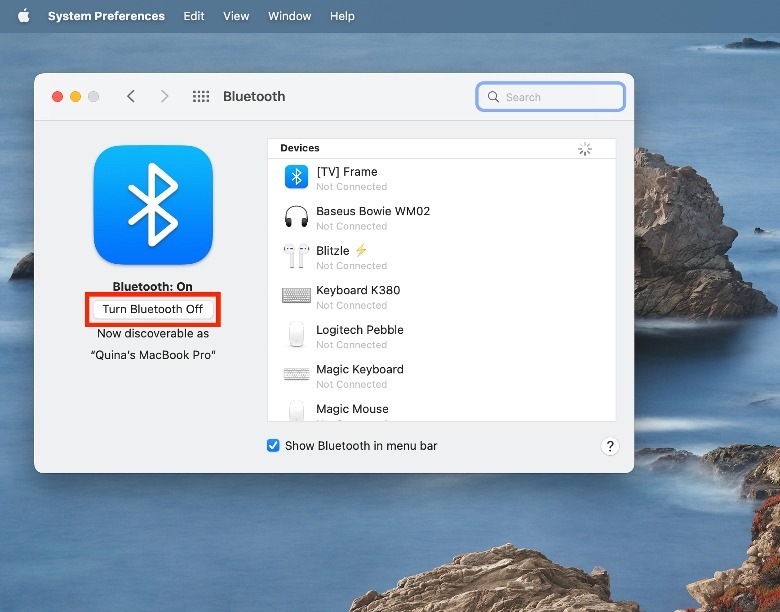Minimize the window with yellow button
This screenshot has height=612, width=780.
76,97
